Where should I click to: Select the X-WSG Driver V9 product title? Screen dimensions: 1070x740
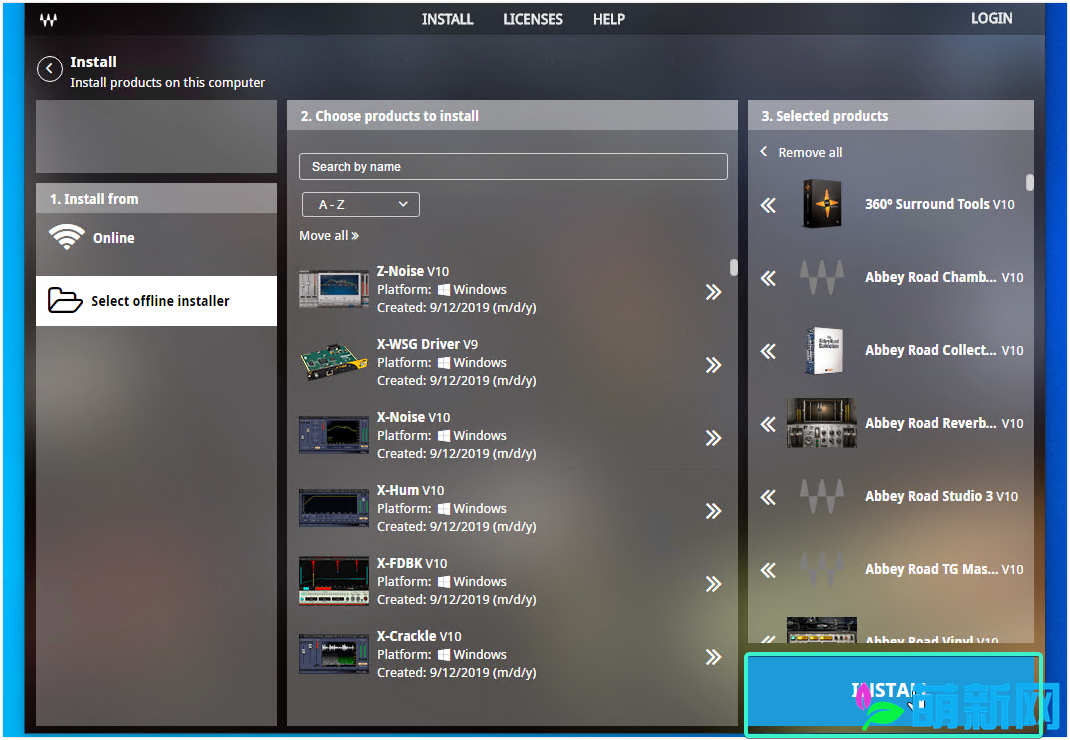427,344
